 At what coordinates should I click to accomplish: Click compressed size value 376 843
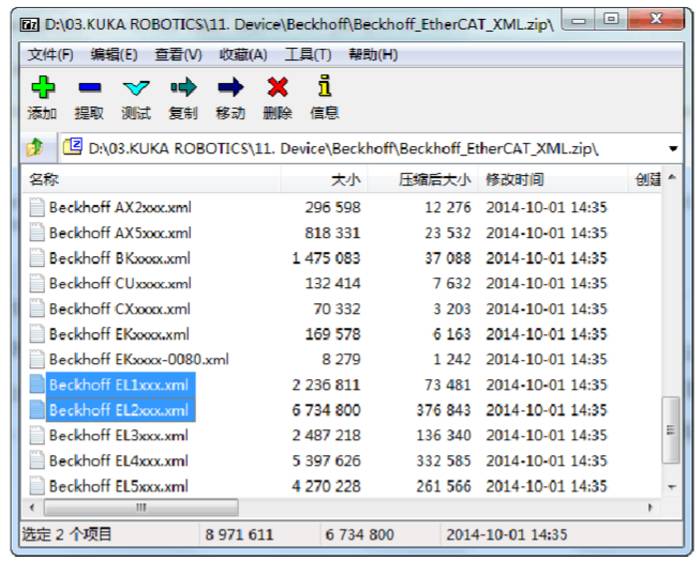(x=443, y=410)
